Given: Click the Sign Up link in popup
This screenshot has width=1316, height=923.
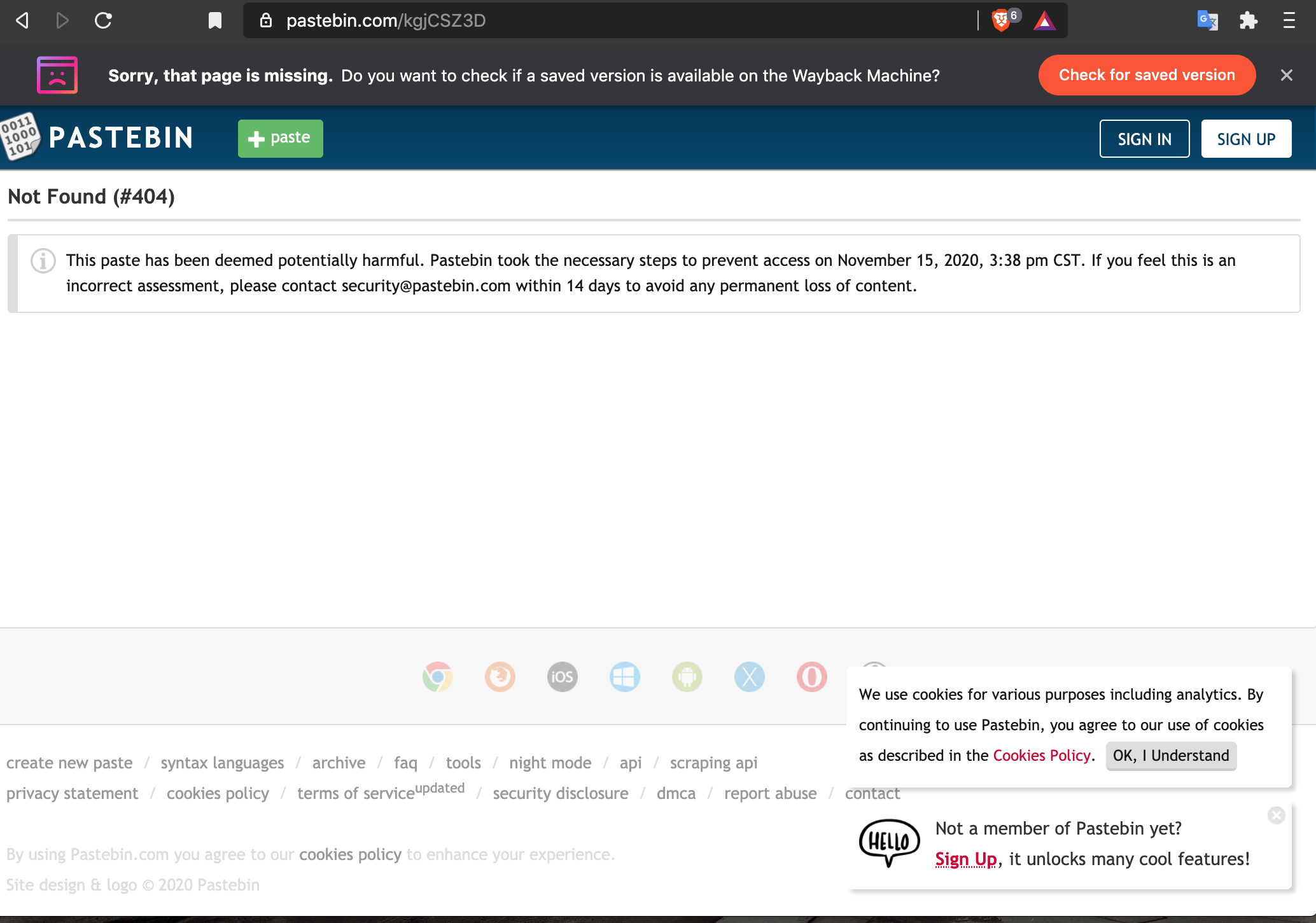Looking at the screenshot, I should 966,859.
